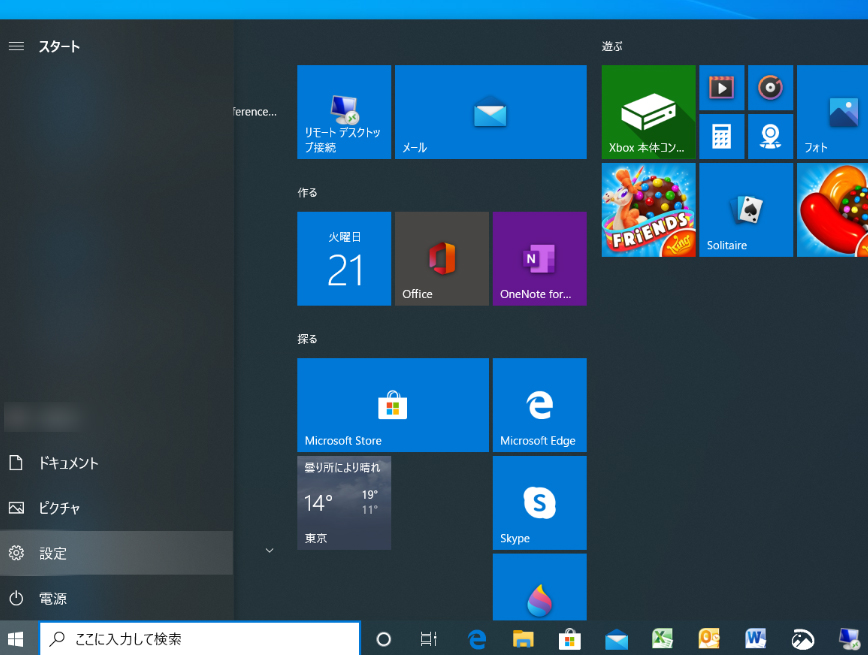Viewport: 868px width, 655px height.
Task: Open the Power options menu
Action: pyautogui.click(x=116, y=598)
